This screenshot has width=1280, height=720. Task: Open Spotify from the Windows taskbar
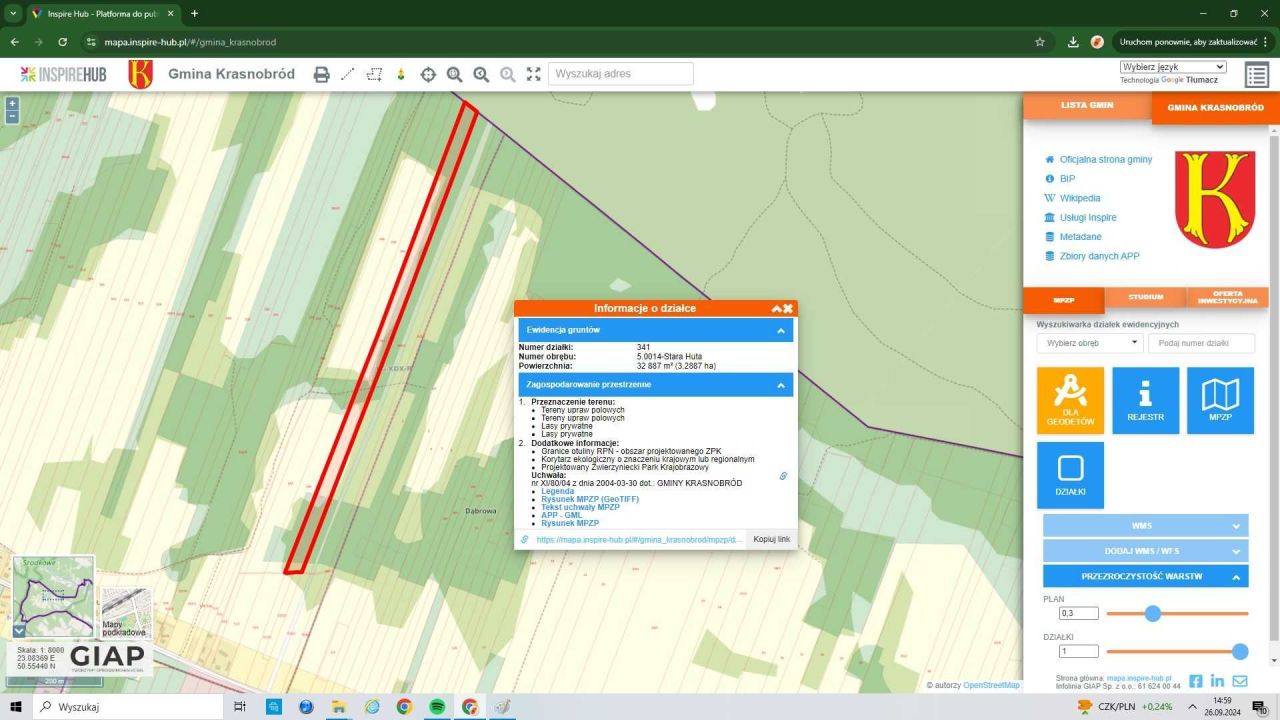(x=437, y=707)
